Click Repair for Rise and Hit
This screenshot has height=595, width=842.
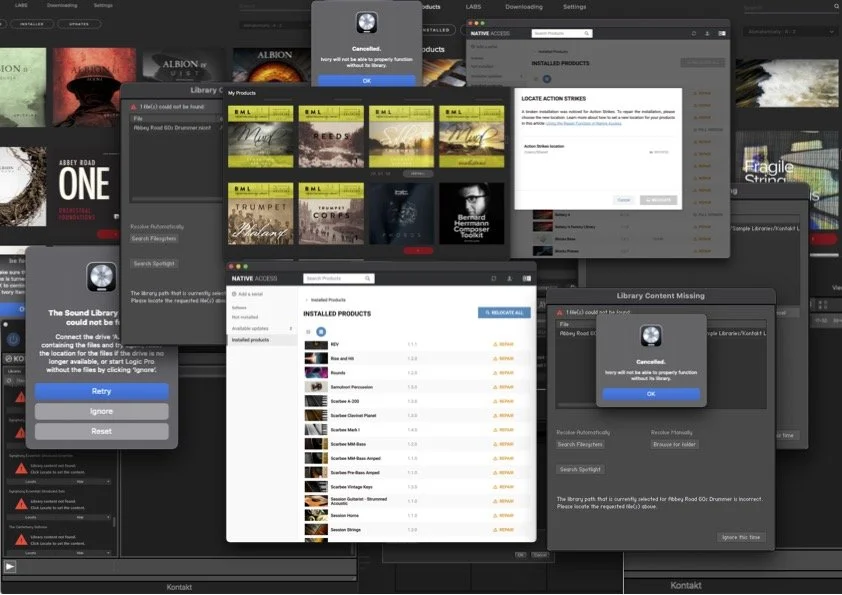click(504, 358)
